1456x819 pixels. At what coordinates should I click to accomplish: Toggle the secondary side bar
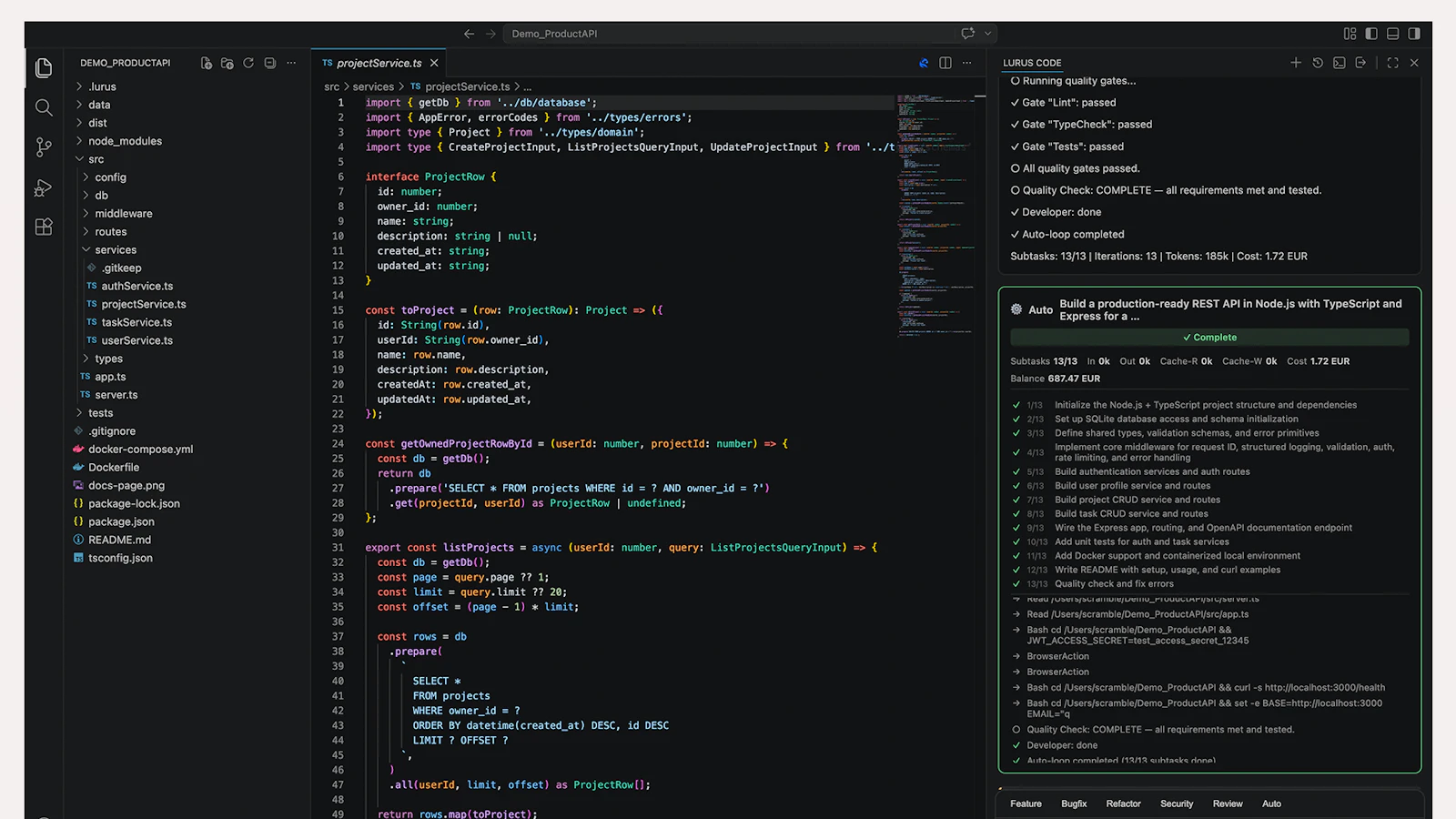point(1414,34)
